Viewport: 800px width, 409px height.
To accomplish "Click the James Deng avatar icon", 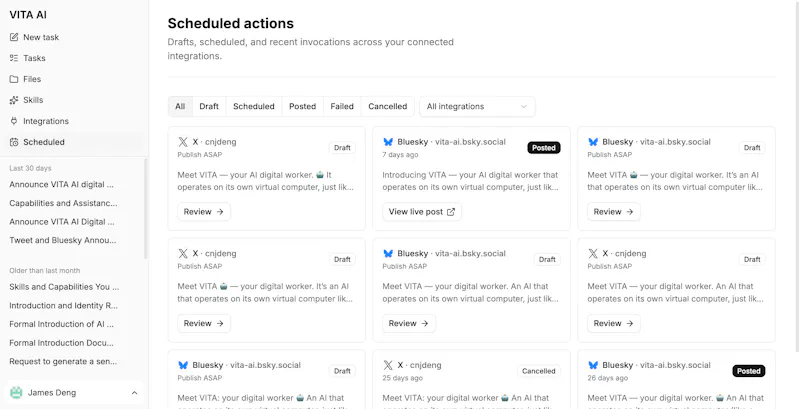I will [16, 393].
